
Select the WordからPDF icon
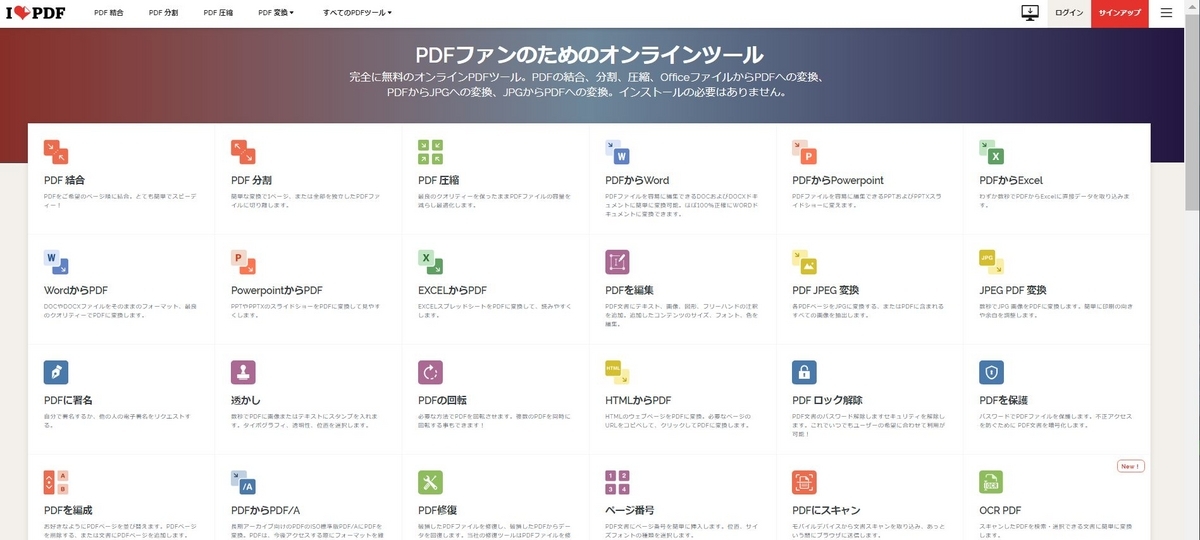(x=56, y=262)
